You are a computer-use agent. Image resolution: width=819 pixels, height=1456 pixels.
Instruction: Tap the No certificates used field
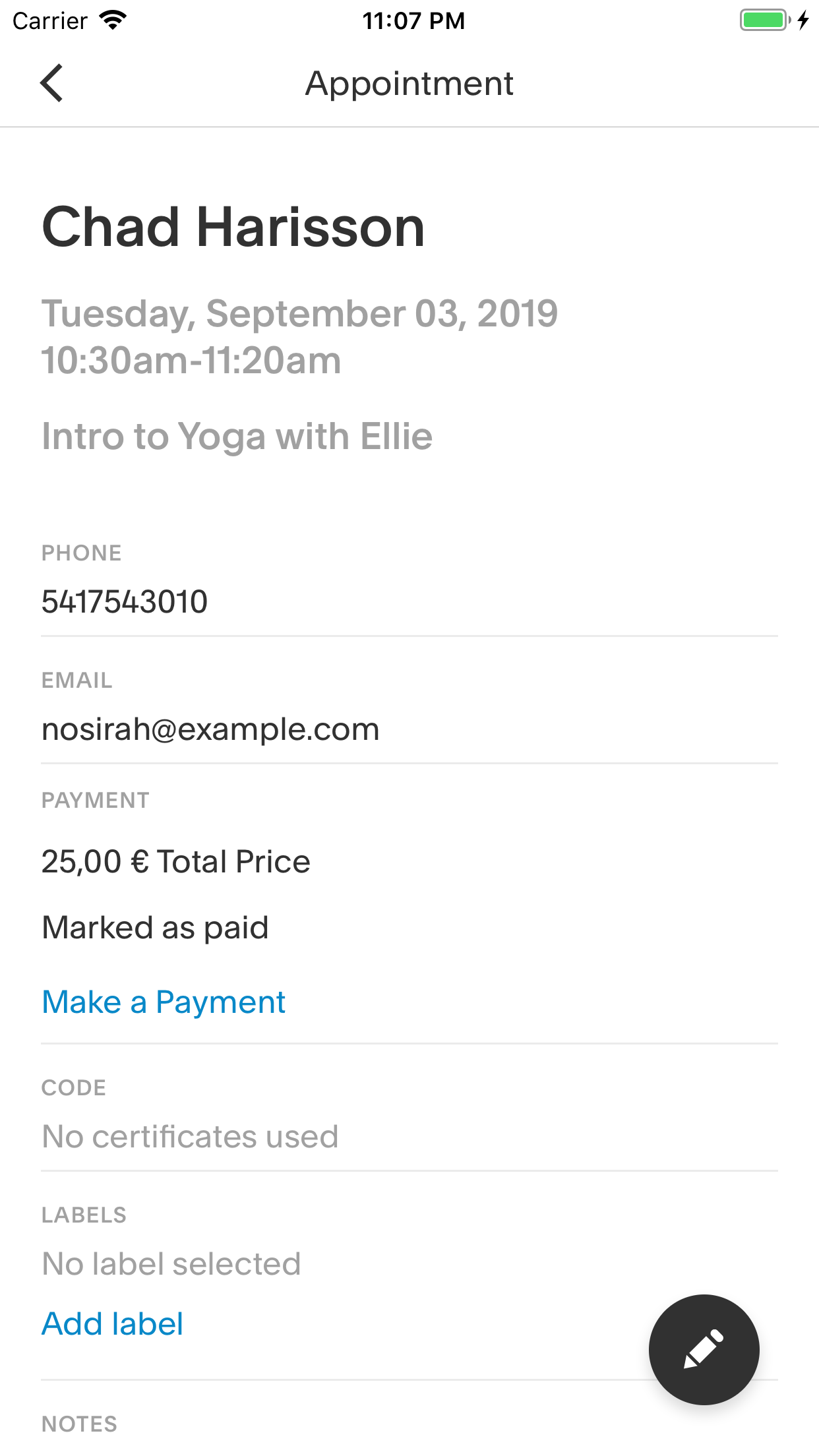(x=190, y=1136)
